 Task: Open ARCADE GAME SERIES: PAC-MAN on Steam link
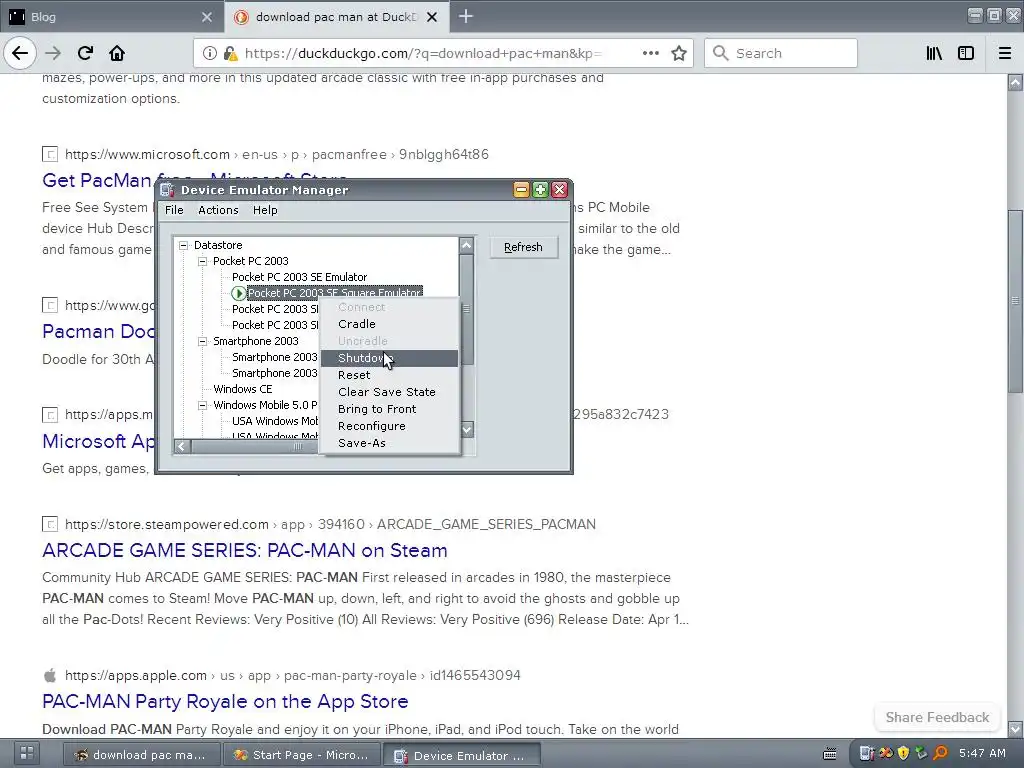click(x=244, y=551)
